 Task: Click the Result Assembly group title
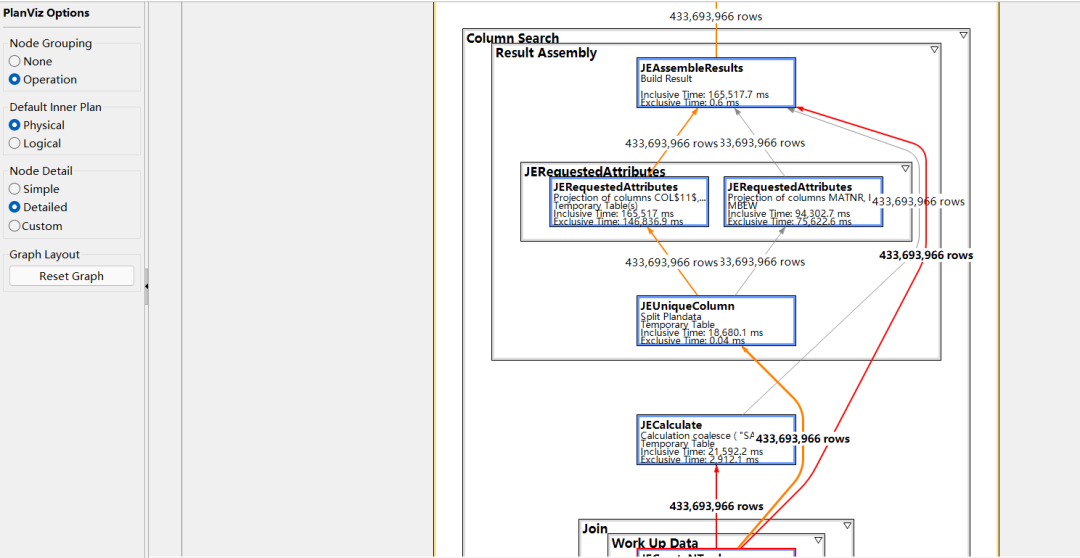(546, 53)
